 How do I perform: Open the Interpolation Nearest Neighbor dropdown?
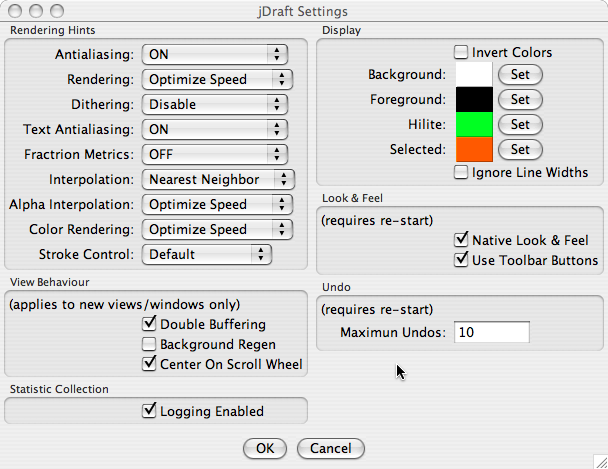coord(218,179)
